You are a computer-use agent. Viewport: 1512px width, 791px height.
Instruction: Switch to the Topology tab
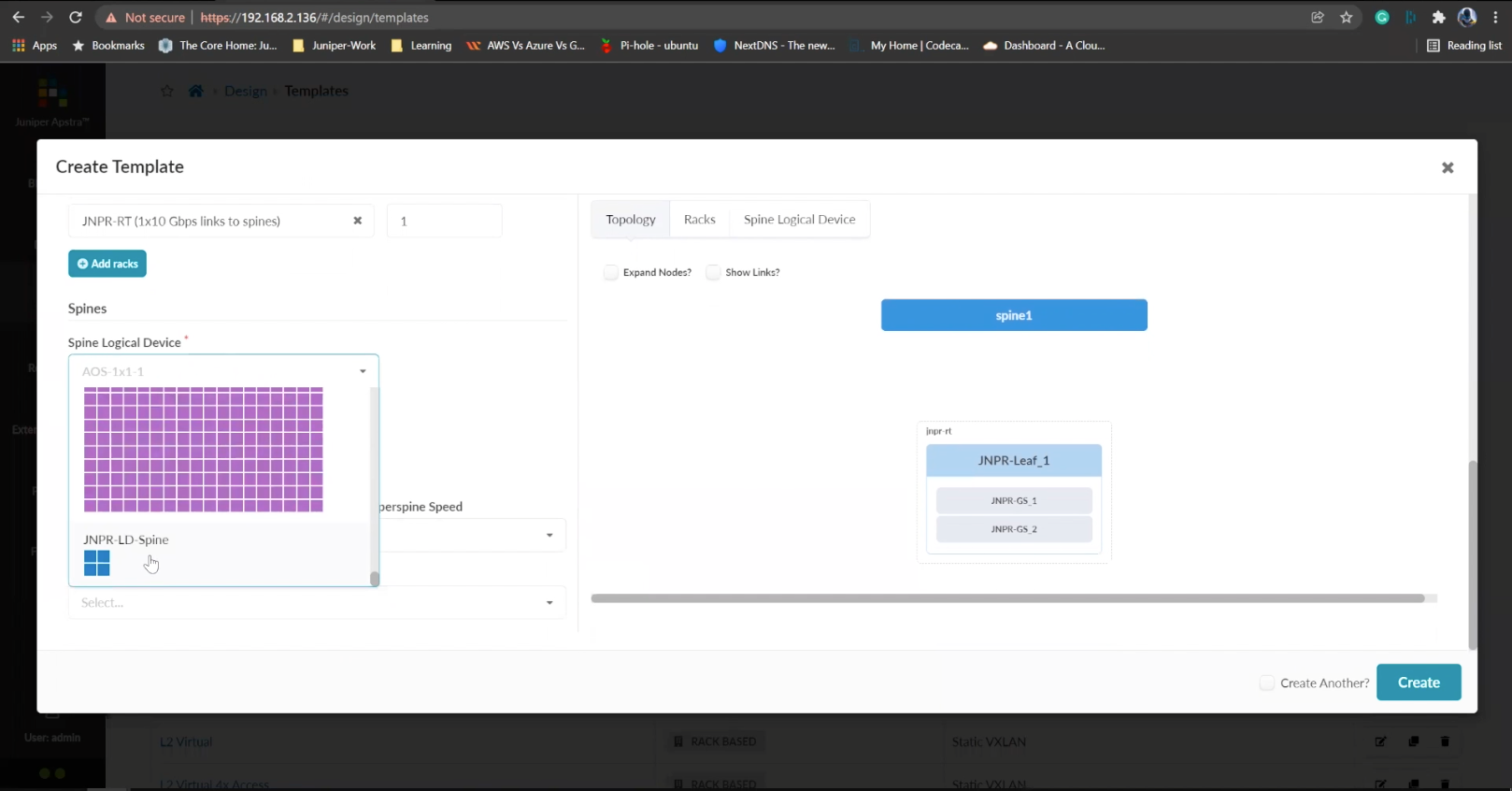[x=631, y=219]
